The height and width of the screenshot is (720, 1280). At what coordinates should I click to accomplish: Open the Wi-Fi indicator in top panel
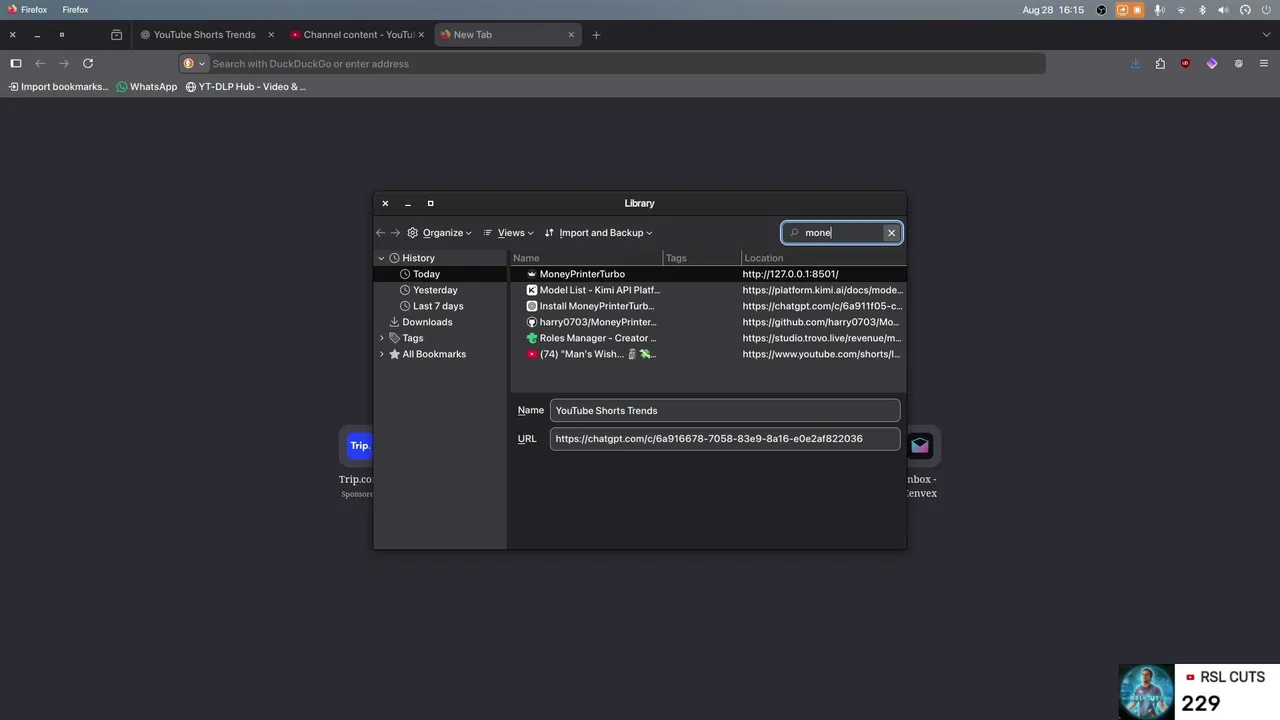[1181, 10]
